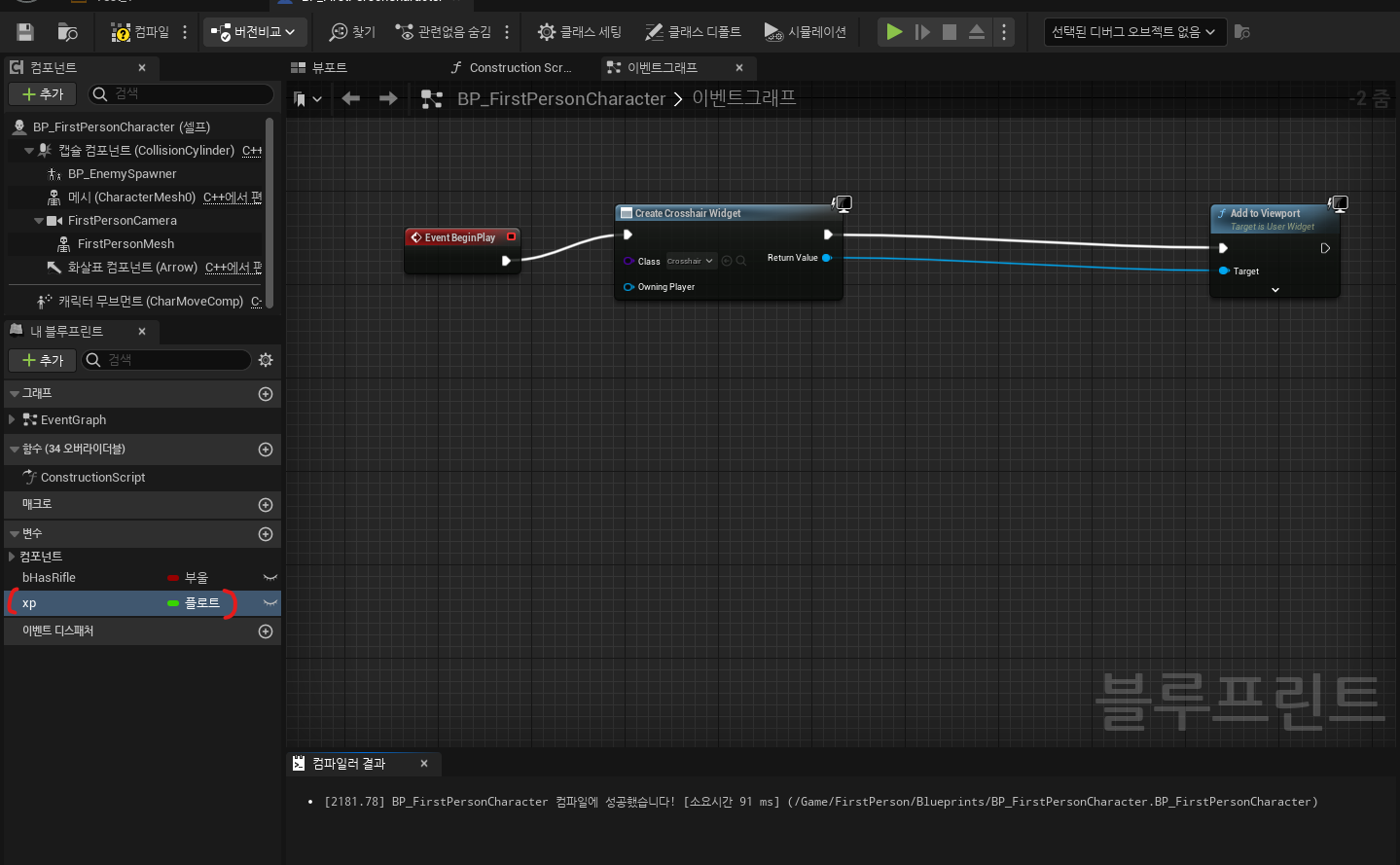Select the bHasRifle variable
1400x865 pixels.
tap(49, 578)
